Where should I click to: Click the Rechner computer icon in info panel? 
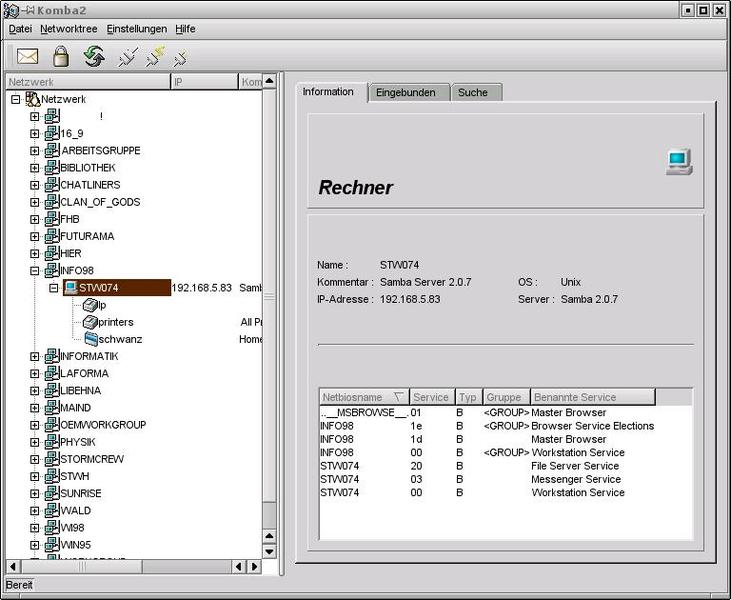coord(679,162)
